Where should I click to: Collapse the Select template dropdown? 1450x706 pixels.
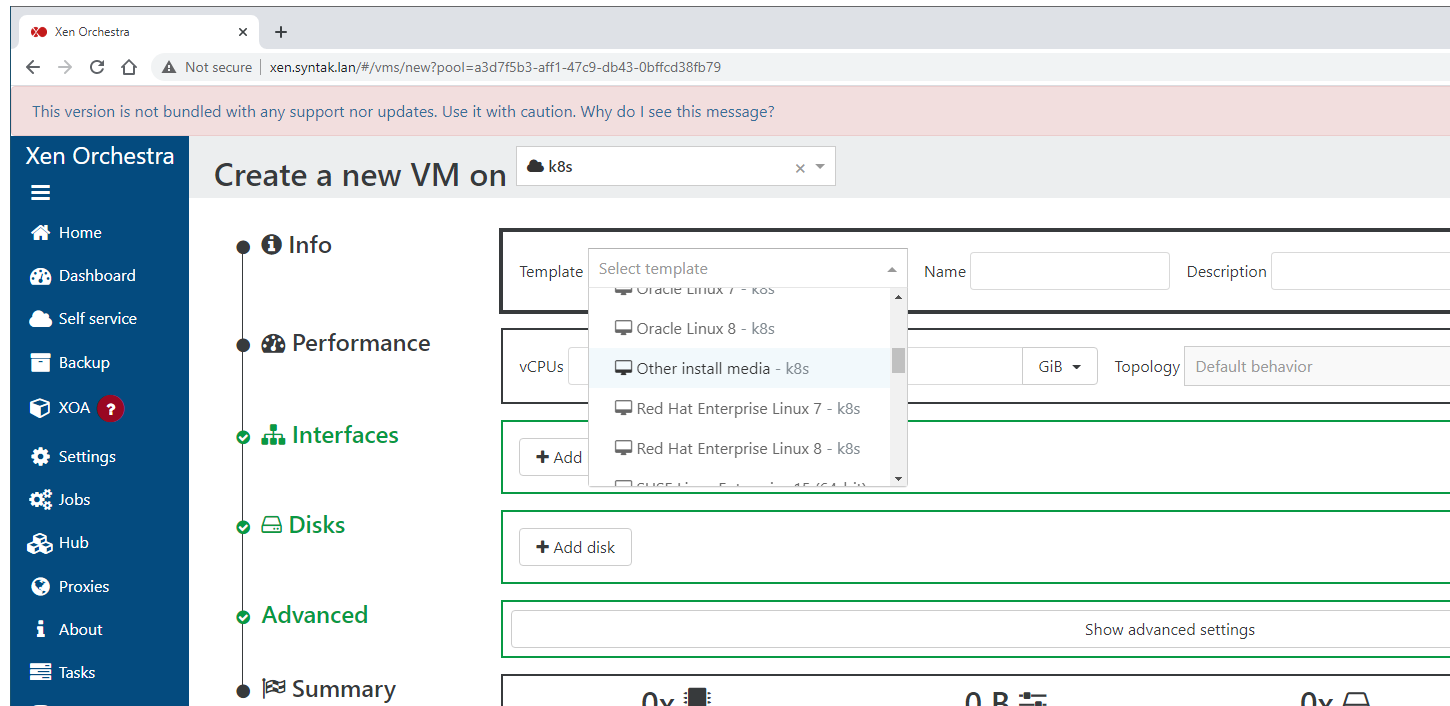point(891,269)
